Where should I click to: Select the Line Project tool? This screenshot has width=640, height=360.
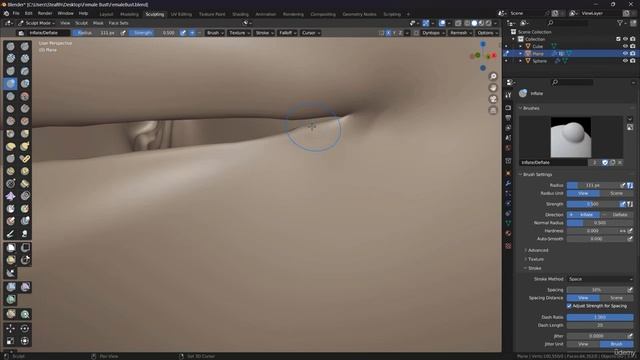11,273
